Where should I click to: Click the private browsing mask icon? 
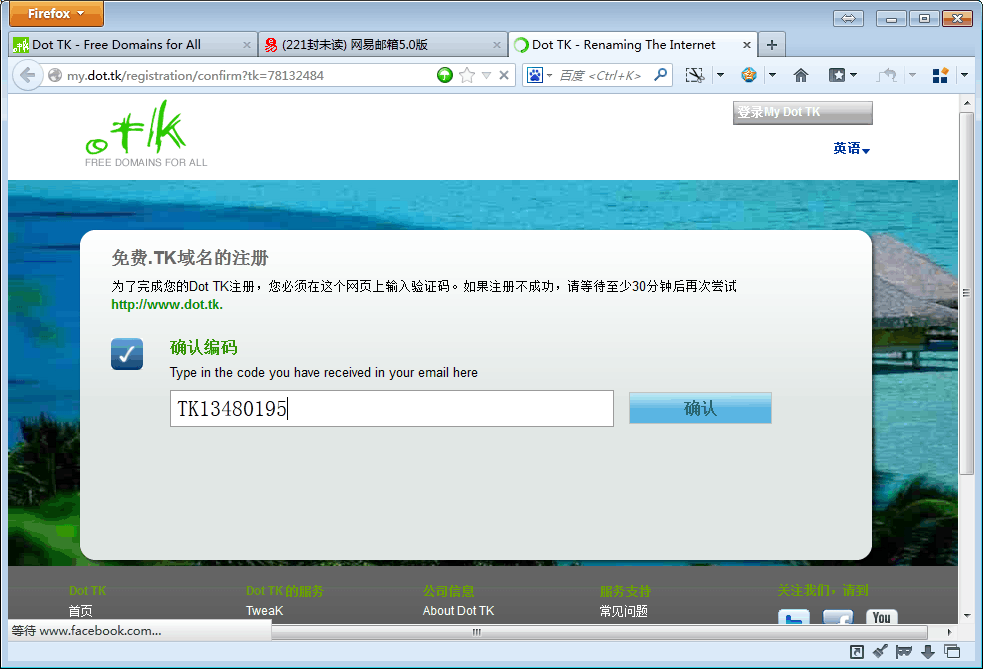(x=904, y=652)
